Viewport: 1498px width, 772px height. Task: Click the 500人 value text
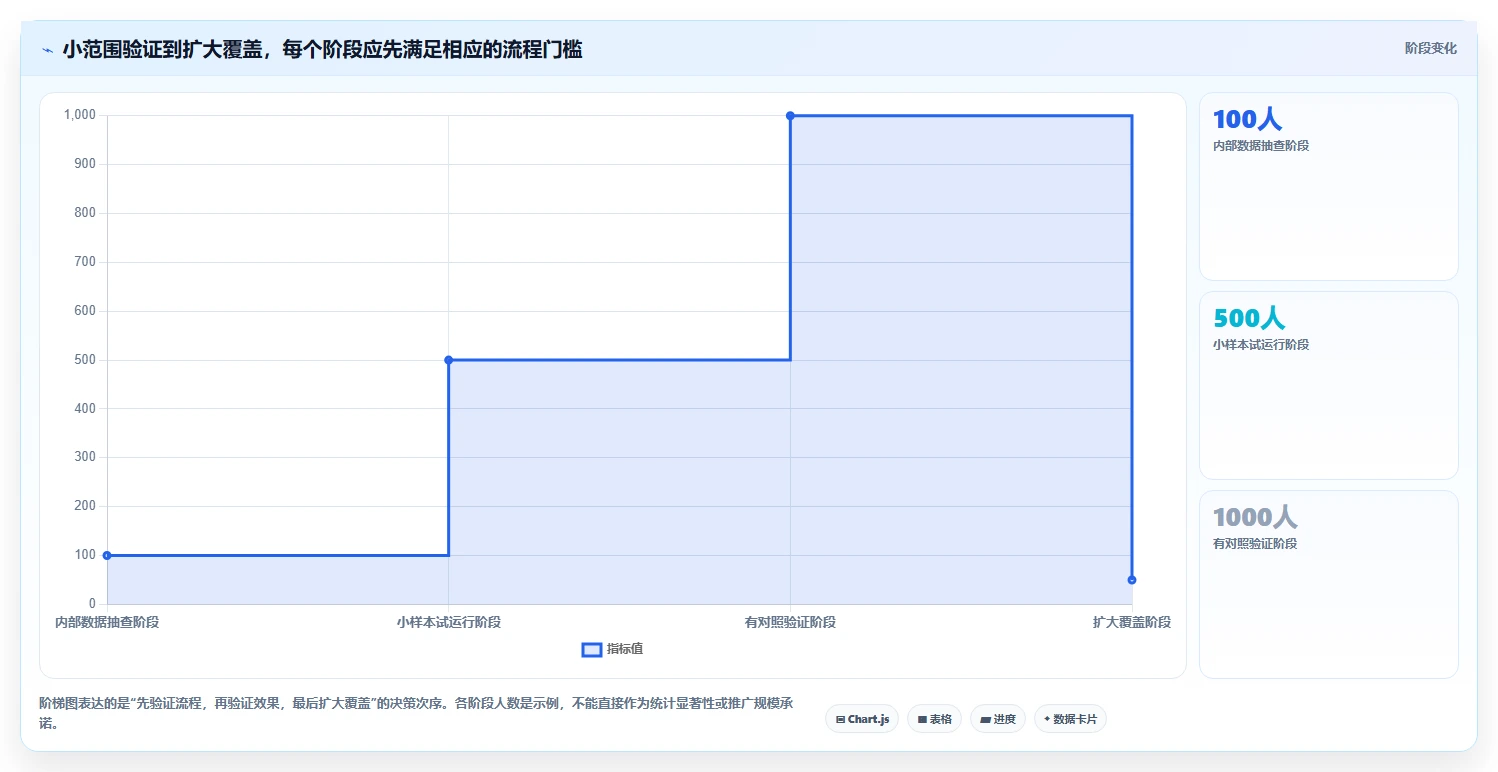pos(1248,318)
